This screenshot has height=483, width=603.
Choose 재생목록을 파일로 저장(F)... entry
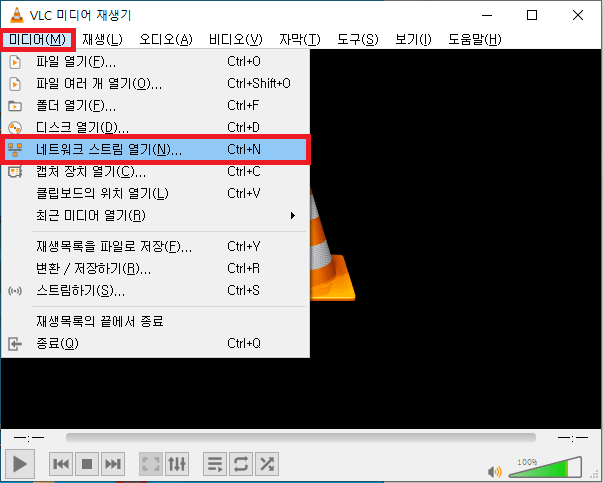(155, 246)
